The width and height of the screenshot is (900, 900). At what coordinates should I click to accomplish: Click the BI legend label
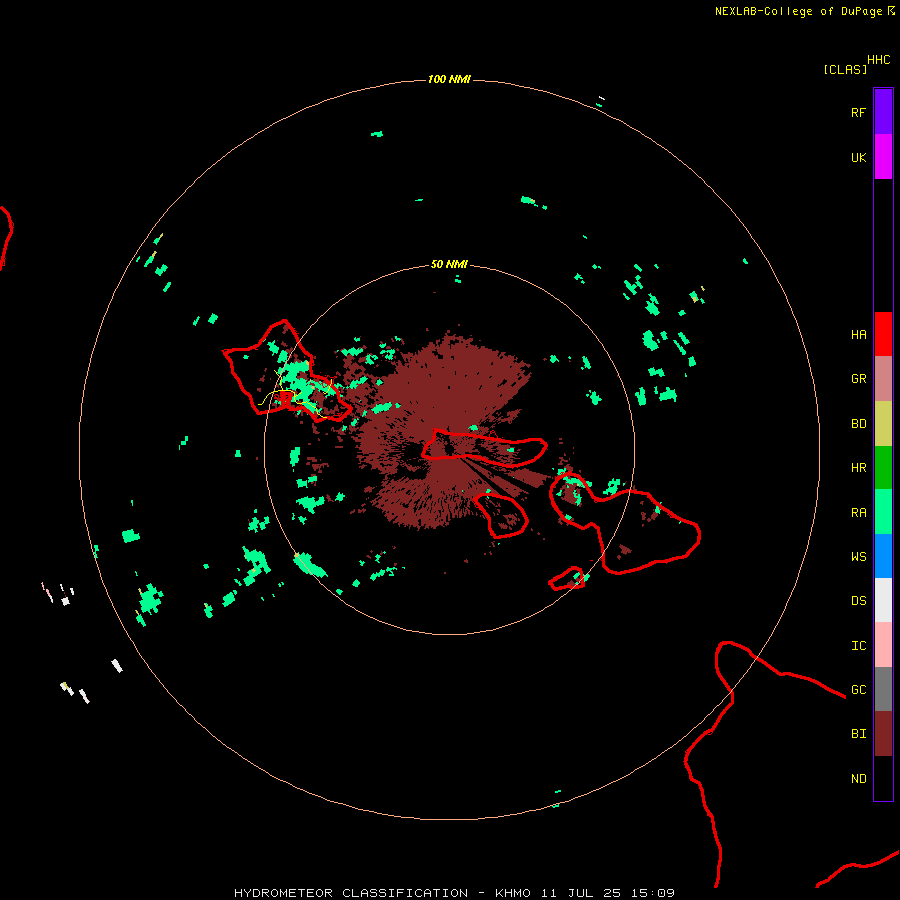point(858,734)
